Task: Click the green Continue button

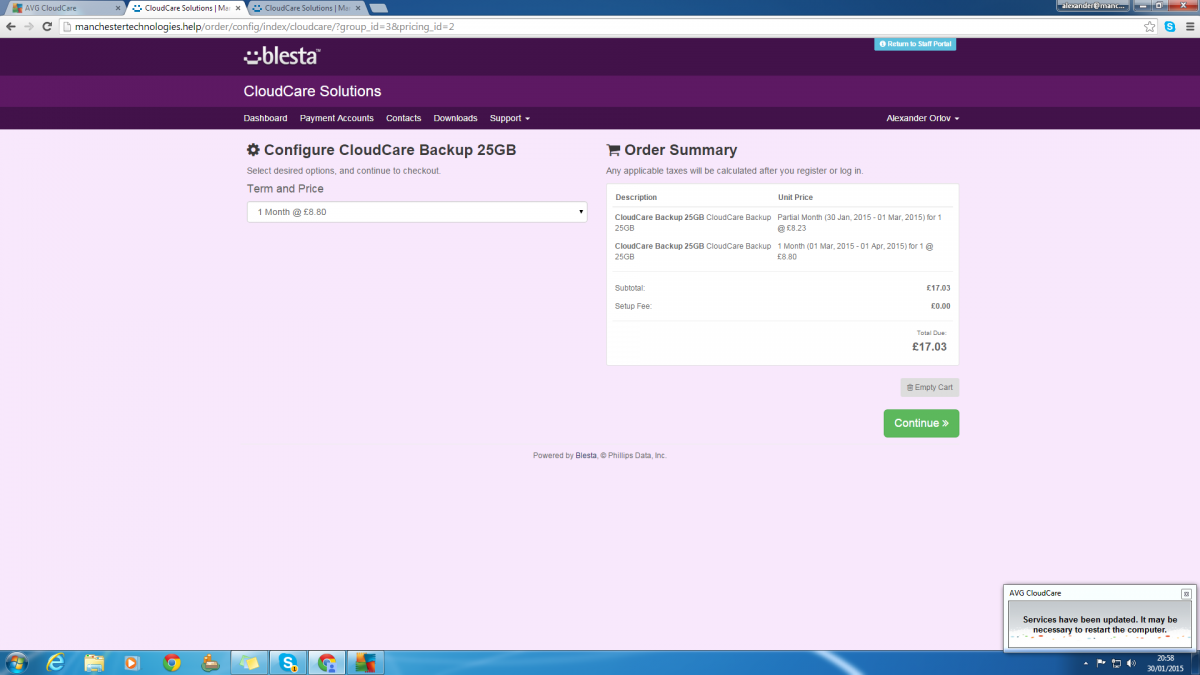Action: (921, 423)
